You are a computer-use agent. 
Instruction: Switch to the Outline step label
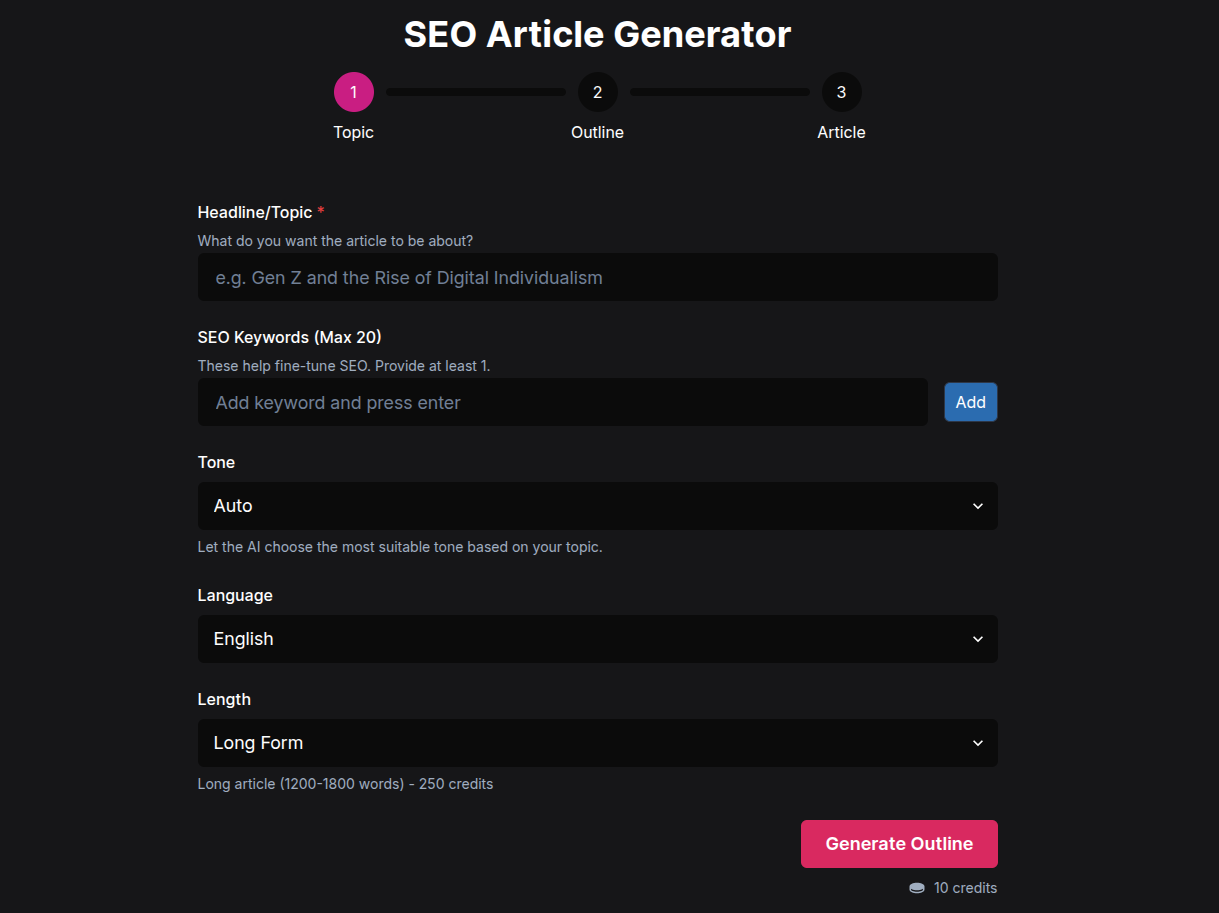[x=597, y=132]
